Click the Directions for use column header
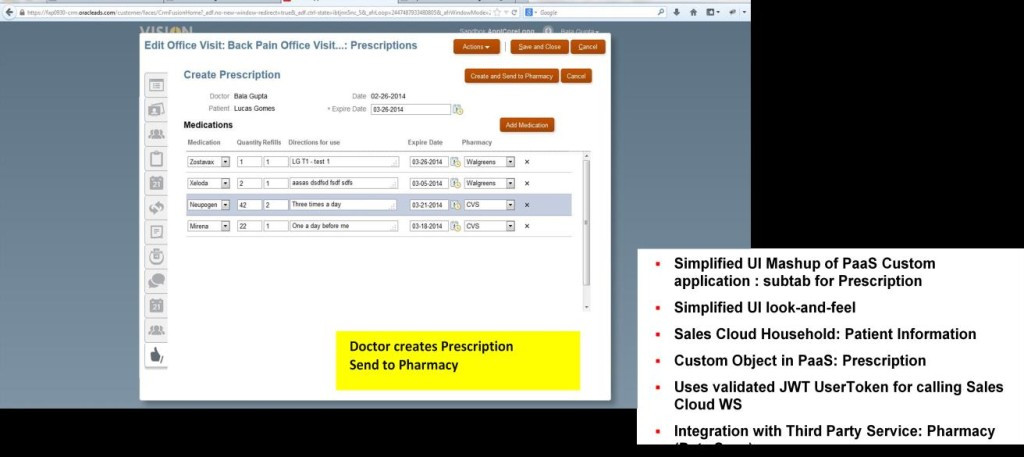The width and height of the screenshot is (1024, 457). click(314, 142)
